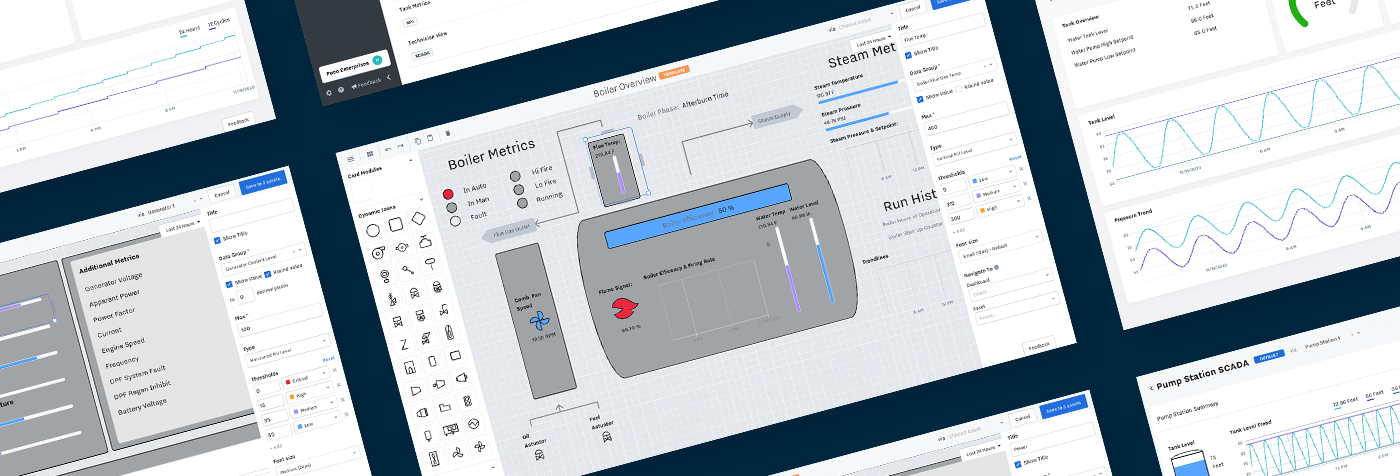Pick the diamond shape from Dynamic Icons
Screen dimensions: 1400x476
[x=419, y=218]
